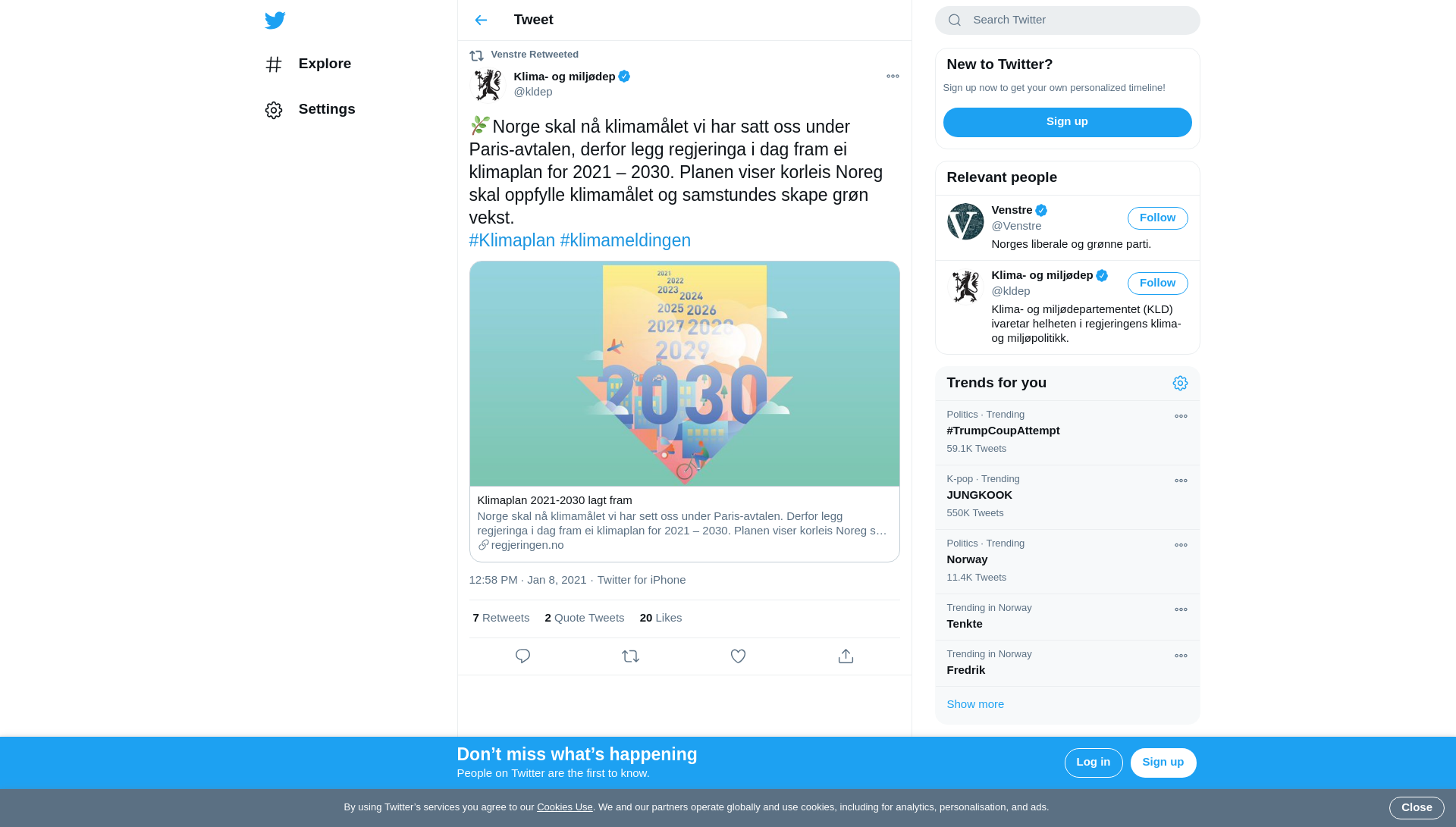Open Klima- og miljødep profile avatar in tweet
This screenshot has height=827, width=1456.
(488, 84)
